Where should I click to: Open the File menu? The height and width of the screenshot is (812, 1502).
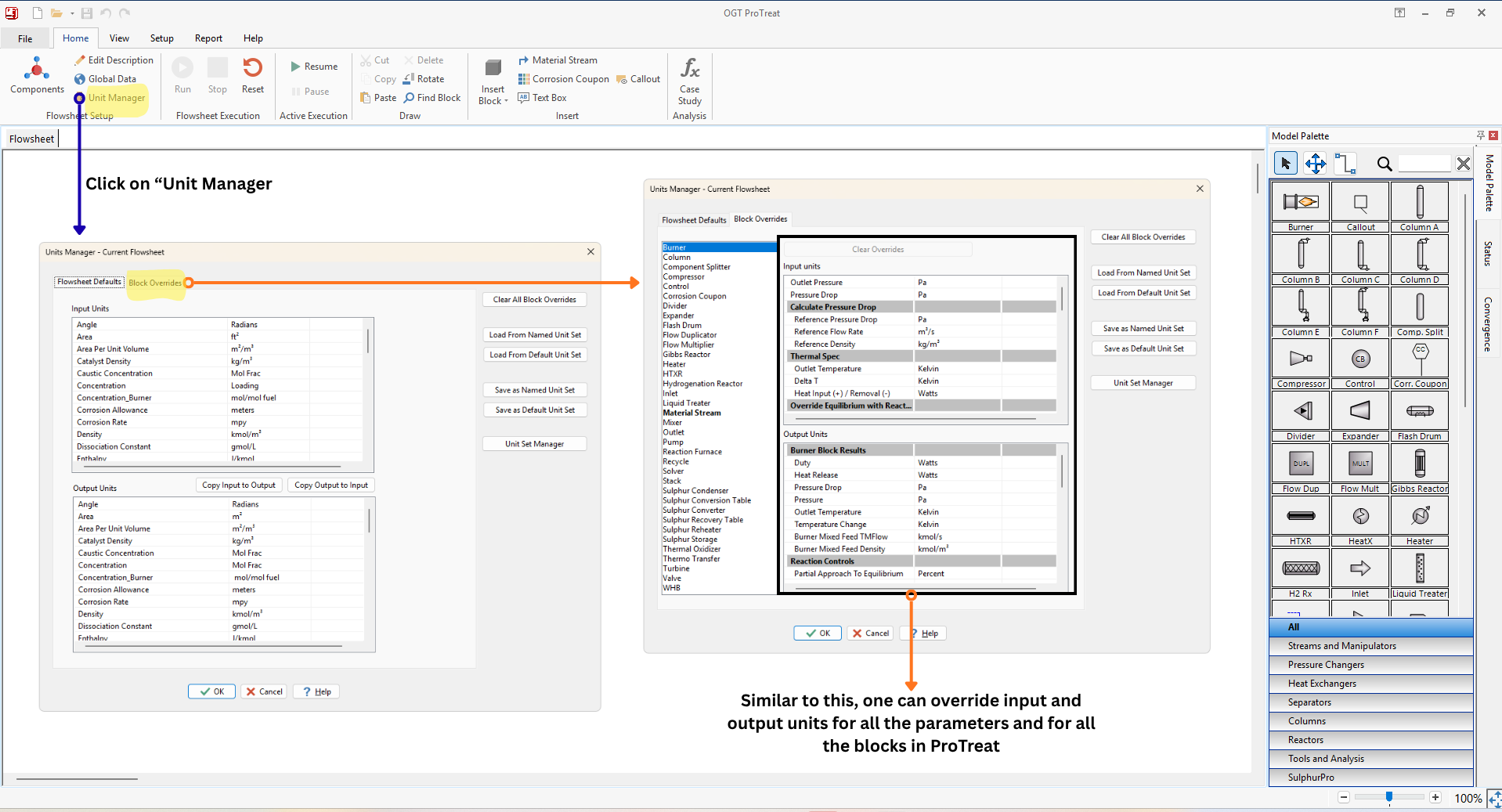tap(25, 38)
